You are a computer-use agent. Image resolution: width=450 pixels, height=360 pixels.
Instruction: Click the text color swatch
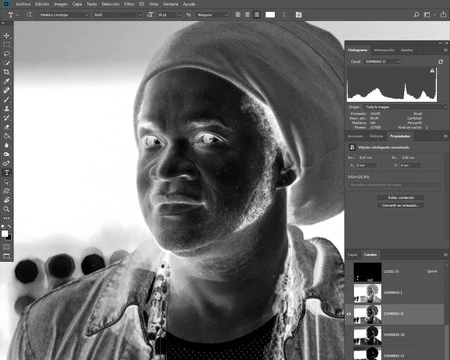coord(270,15)
